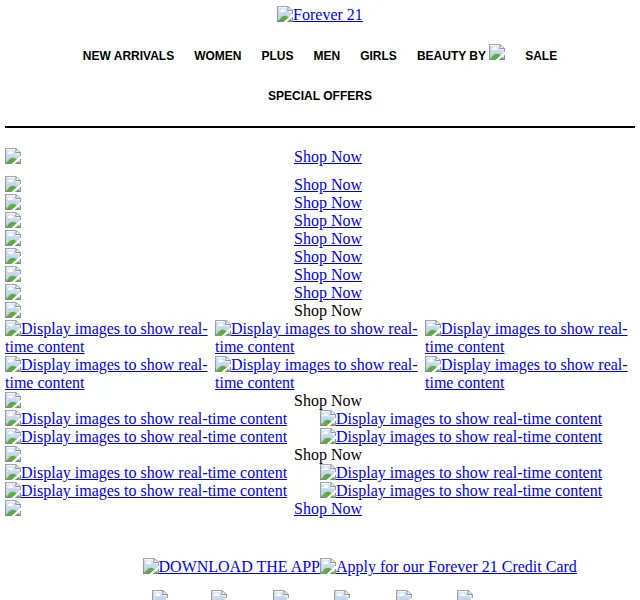Screen dimensions: 640x600
Task: Open the Forever 21 logo link
Action: click(x=320, y=15)
